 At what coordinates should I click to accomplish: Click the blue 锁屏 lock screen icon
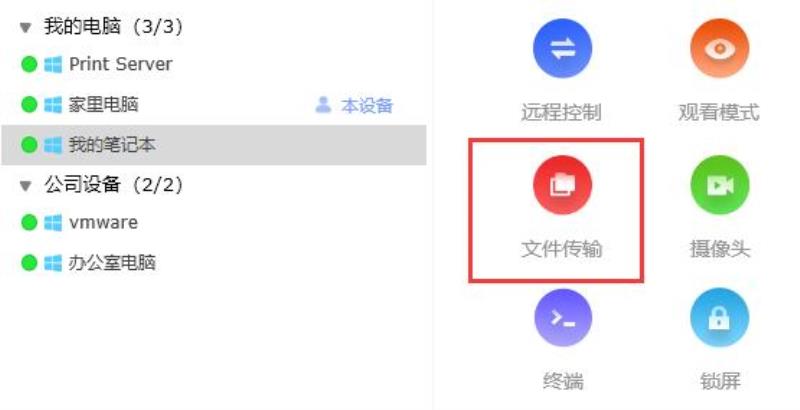click(719, 318)
